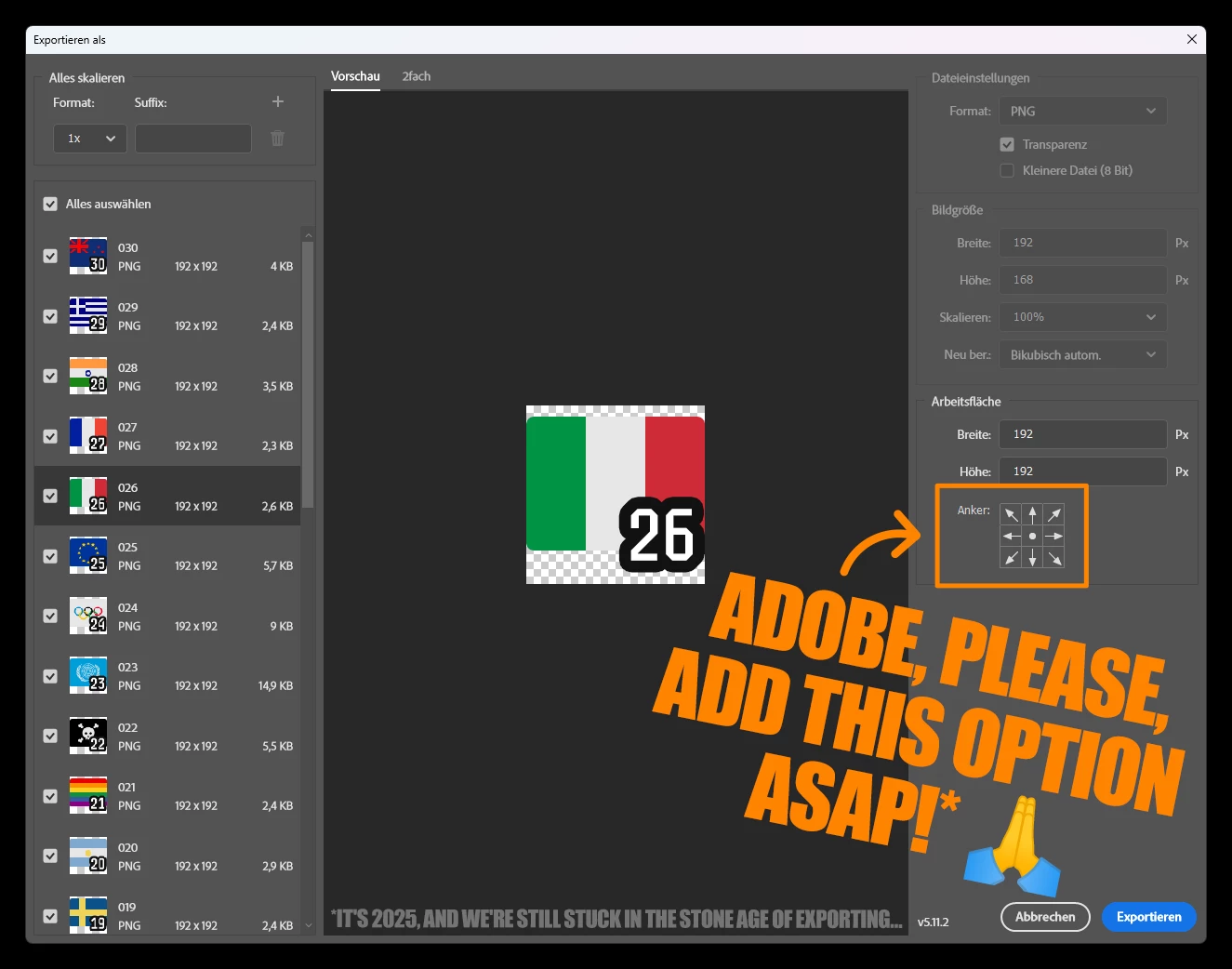Click the plus icon to add scale size
Screen dimensions: 1232x969
(277, 101)
